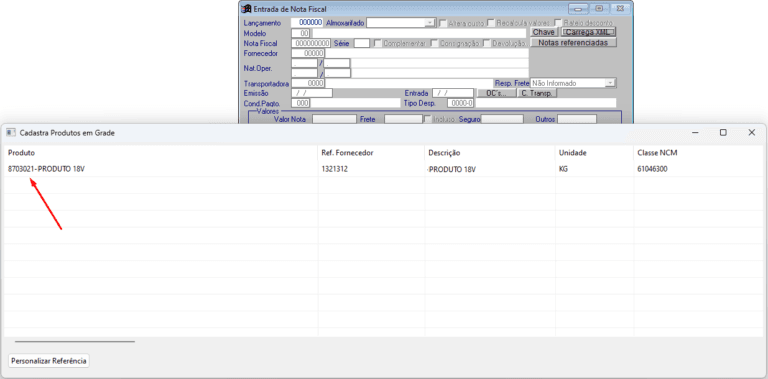
Task: Enable the Altera custo checkbox
Action: click(x=443, y=23)
